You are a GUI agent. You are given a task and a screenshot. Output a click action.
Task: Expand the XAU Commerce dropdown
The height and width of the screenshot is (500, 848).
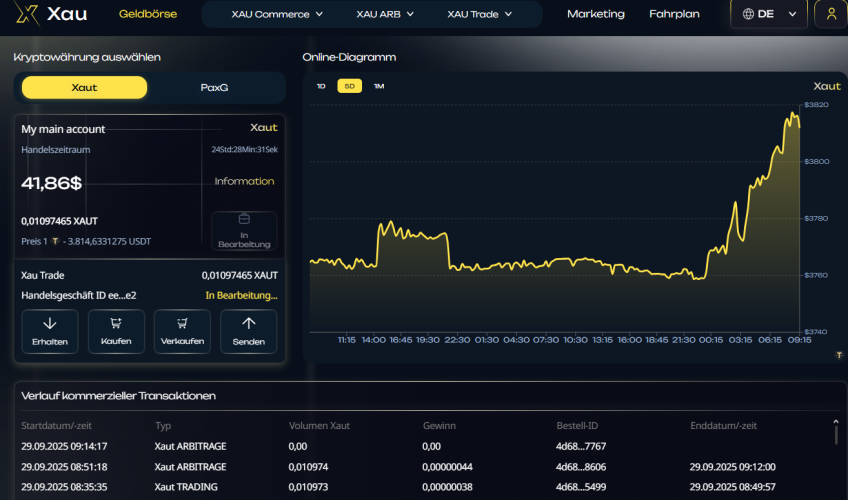click(x=277, y=14)
